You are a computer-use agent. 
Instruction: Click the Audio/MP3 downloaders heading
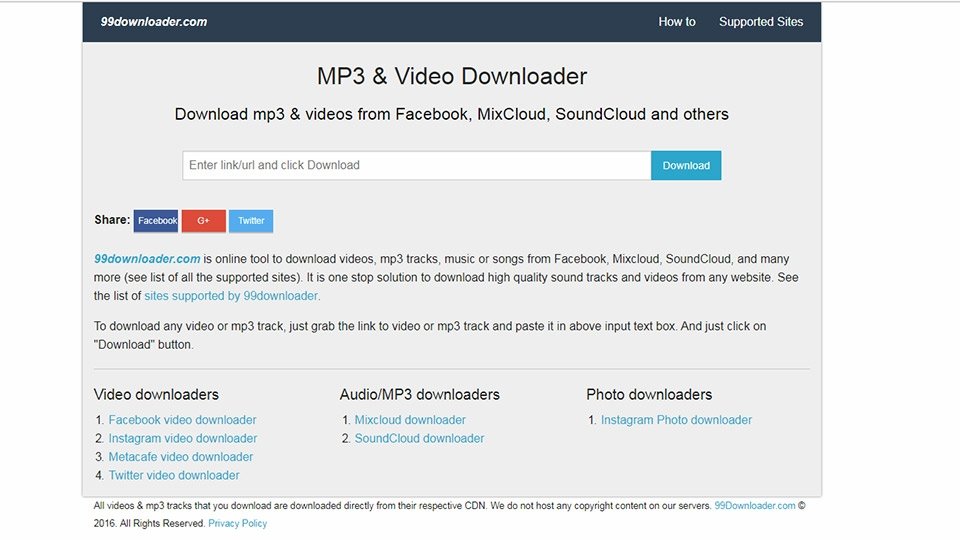(419, 394)
